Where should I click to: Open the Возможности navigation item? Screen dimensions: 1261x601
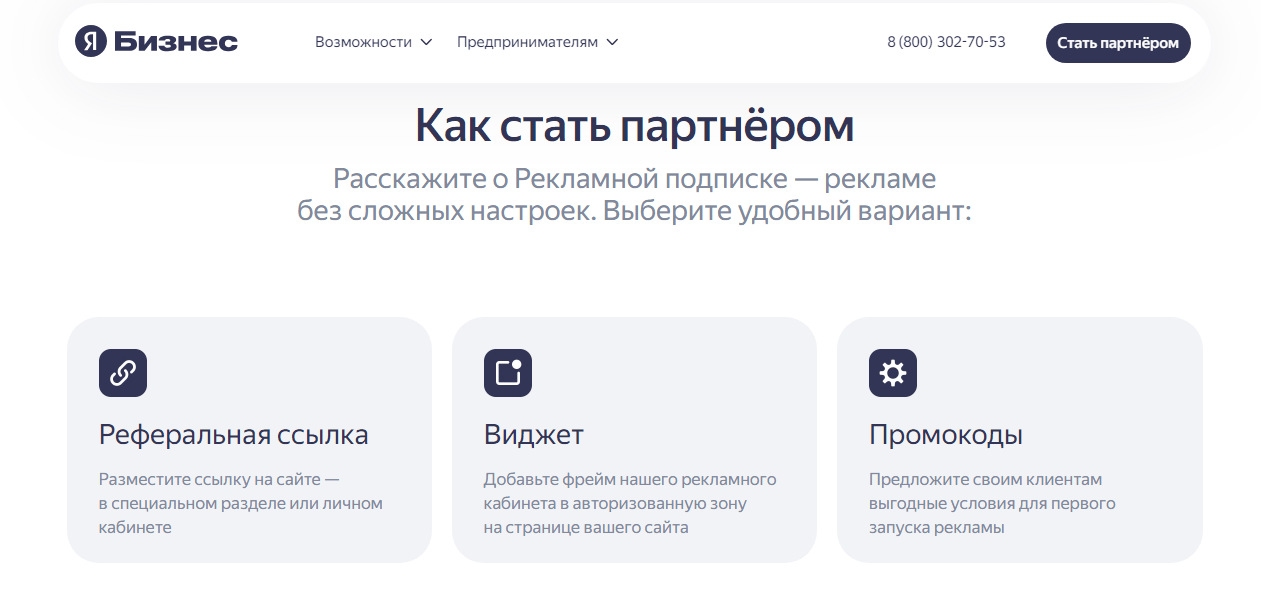point(374,42)
